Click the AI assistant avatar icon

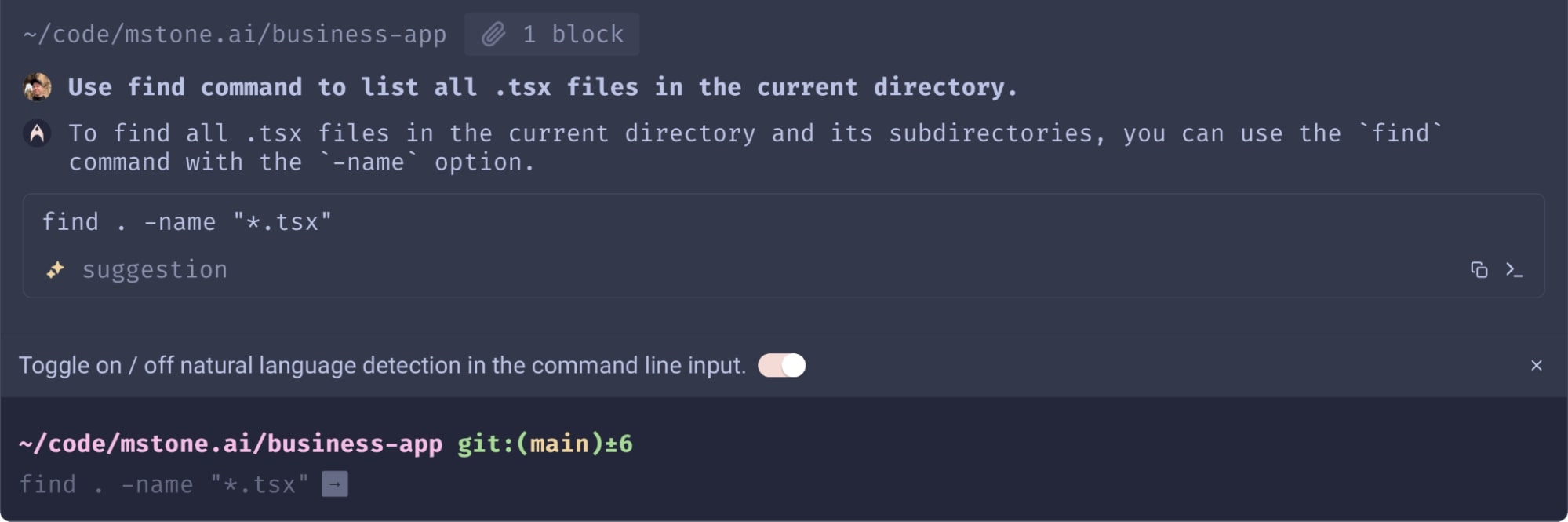coord(37,133)
